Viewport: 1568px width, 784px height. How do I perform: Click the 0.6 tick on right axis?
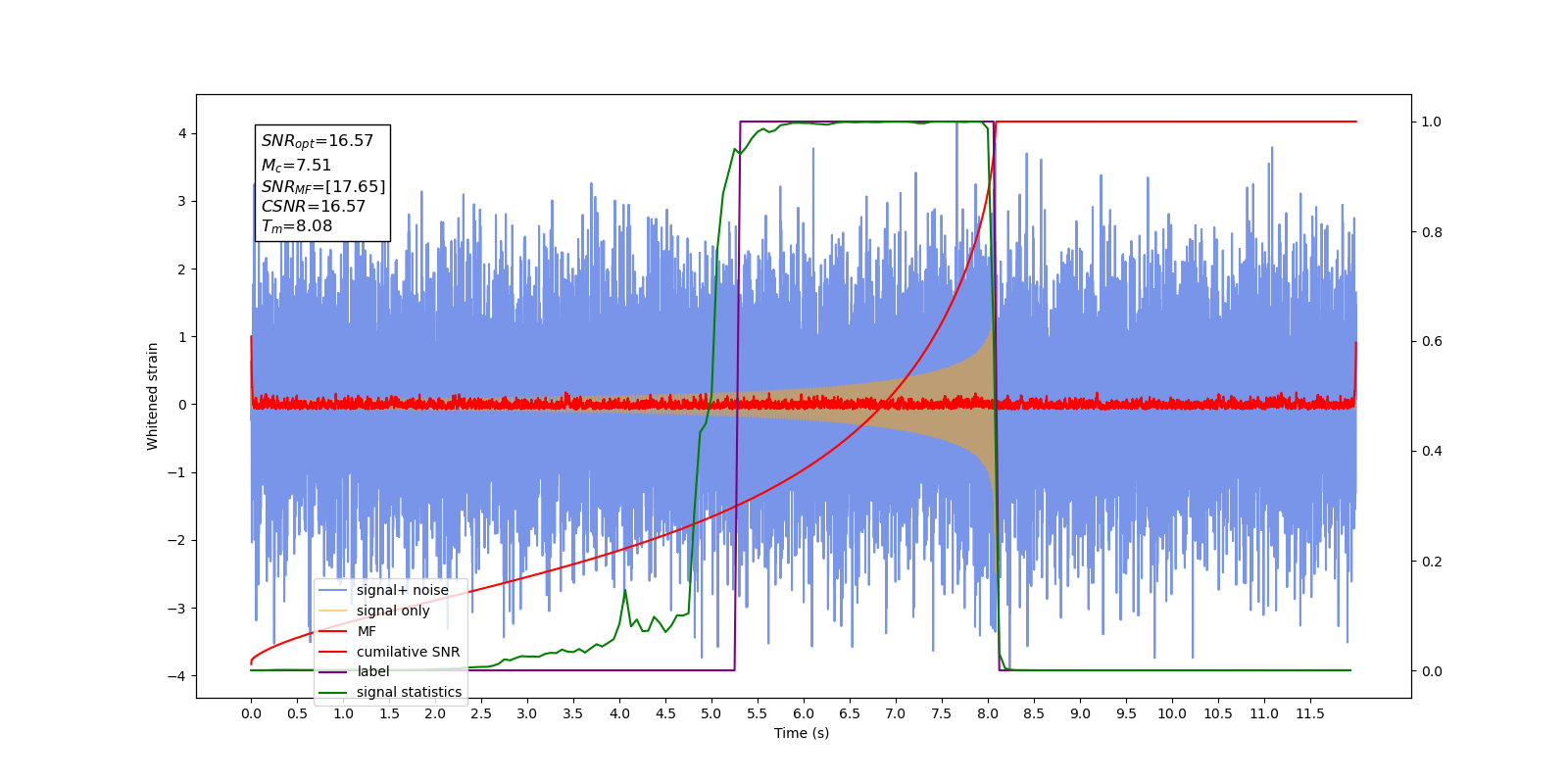coord(1432,341)
